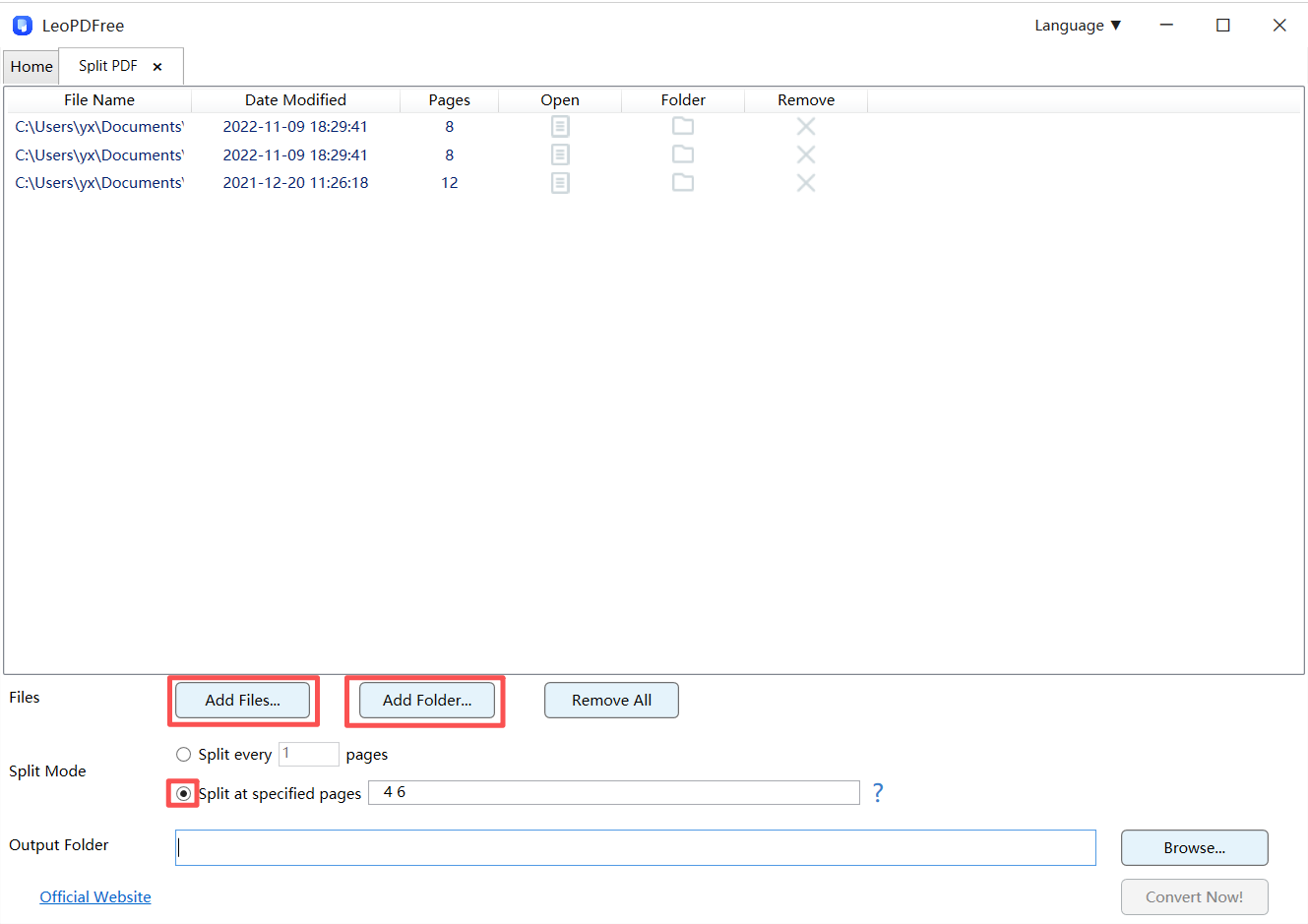Click the LeoPDFree app logo icon
This screenshot has width=1308, height=924.
click(23, 26)
